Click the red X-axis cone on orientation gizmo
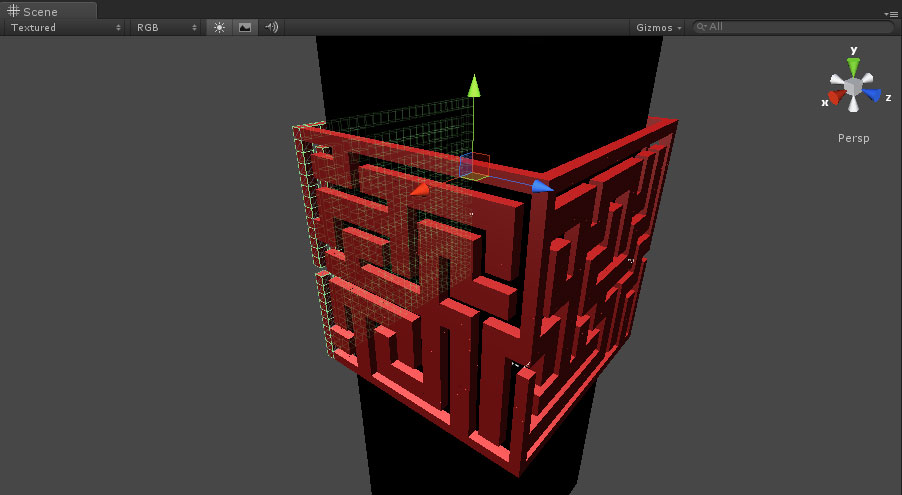Screen dimensions: 902x495 (833, 99)
